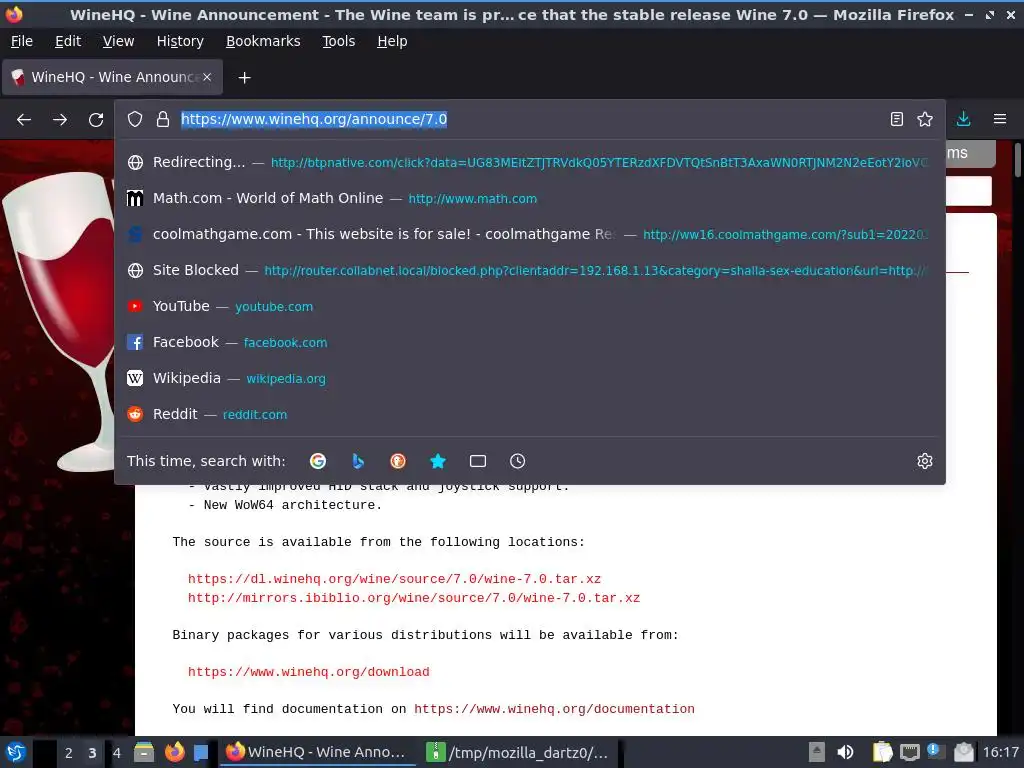Viewport: 1024px width, 768px height.
Task: Switch to workspace 3 in pager
Action: point(92,753)
